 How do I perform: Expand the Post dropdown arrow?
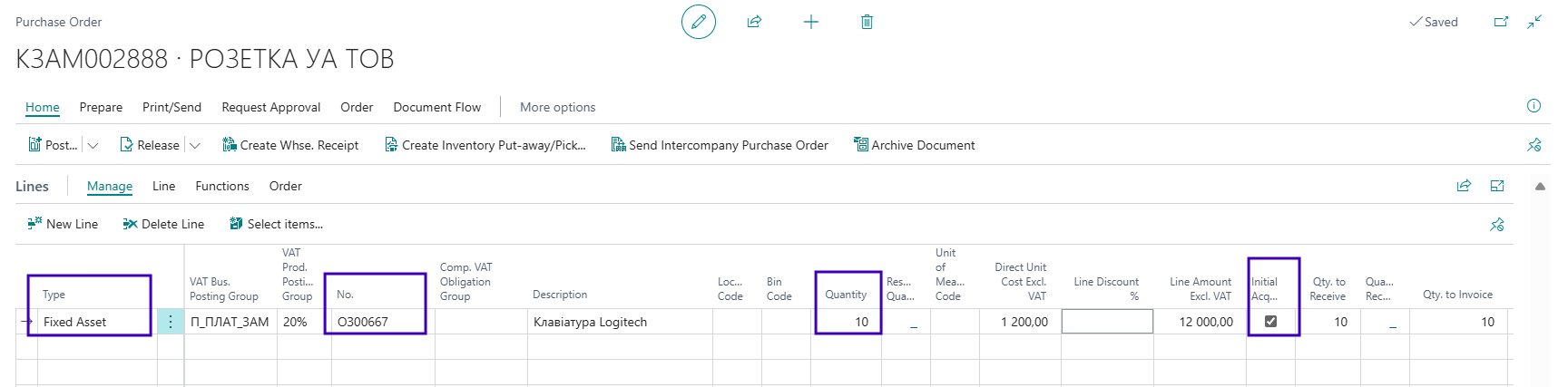click(93, 145)
